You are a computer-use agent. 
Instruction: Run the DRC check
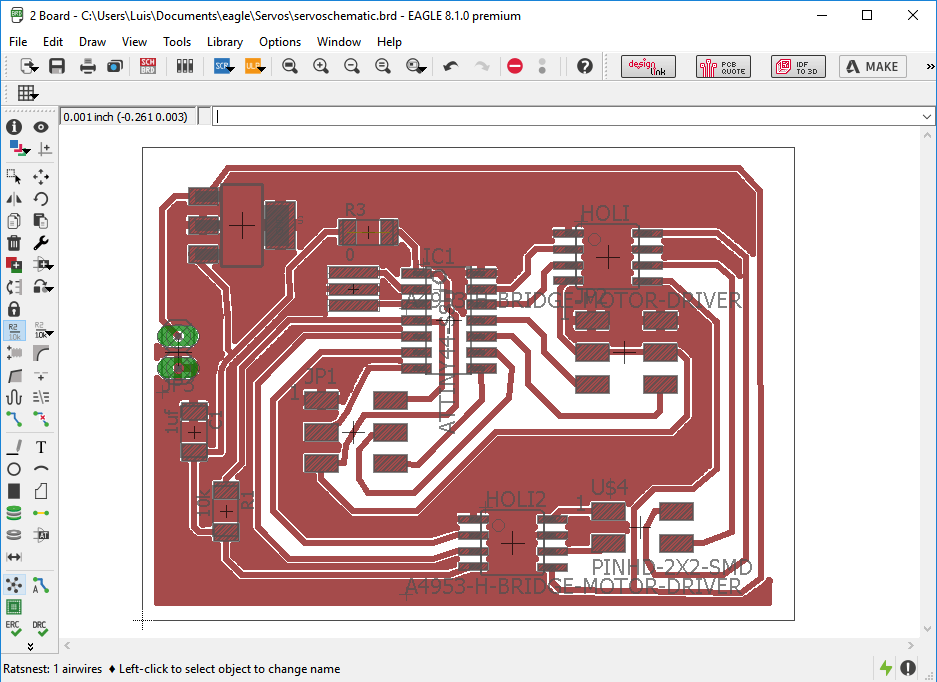tap(41, 628)
